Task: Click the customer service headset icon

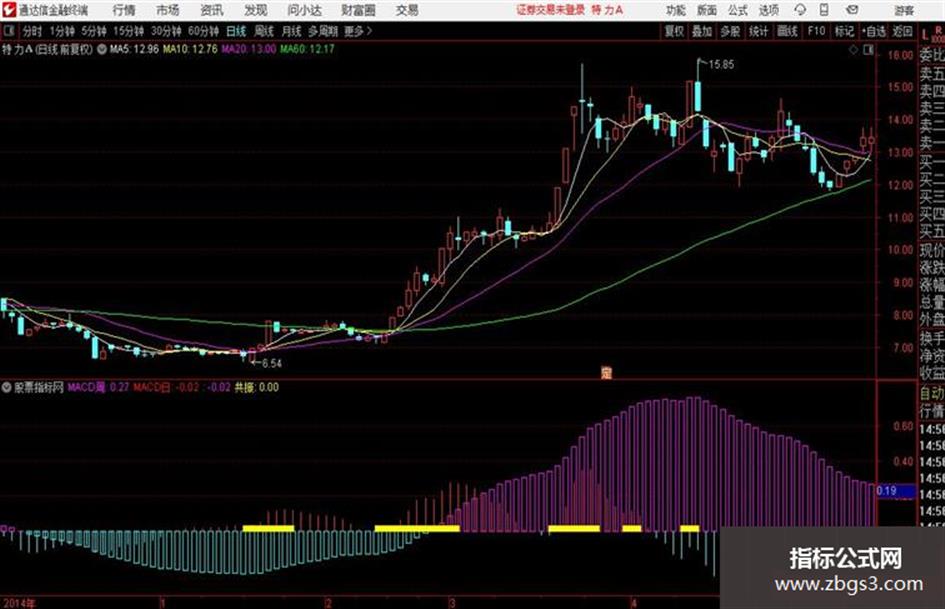Action: pos(800,10)
